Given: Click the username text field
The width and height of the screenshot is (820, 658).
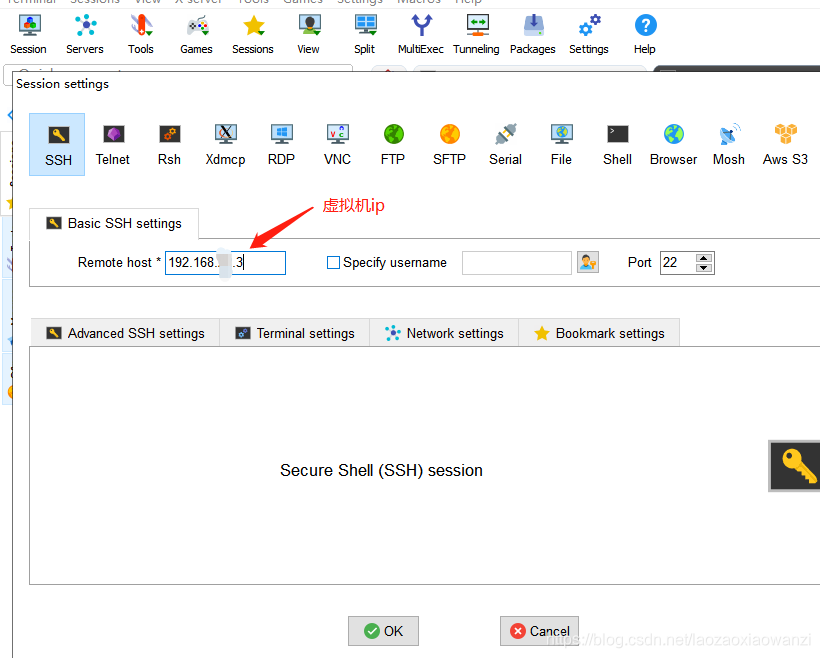Looking at the screenshot, I should (x=517, y=263).
